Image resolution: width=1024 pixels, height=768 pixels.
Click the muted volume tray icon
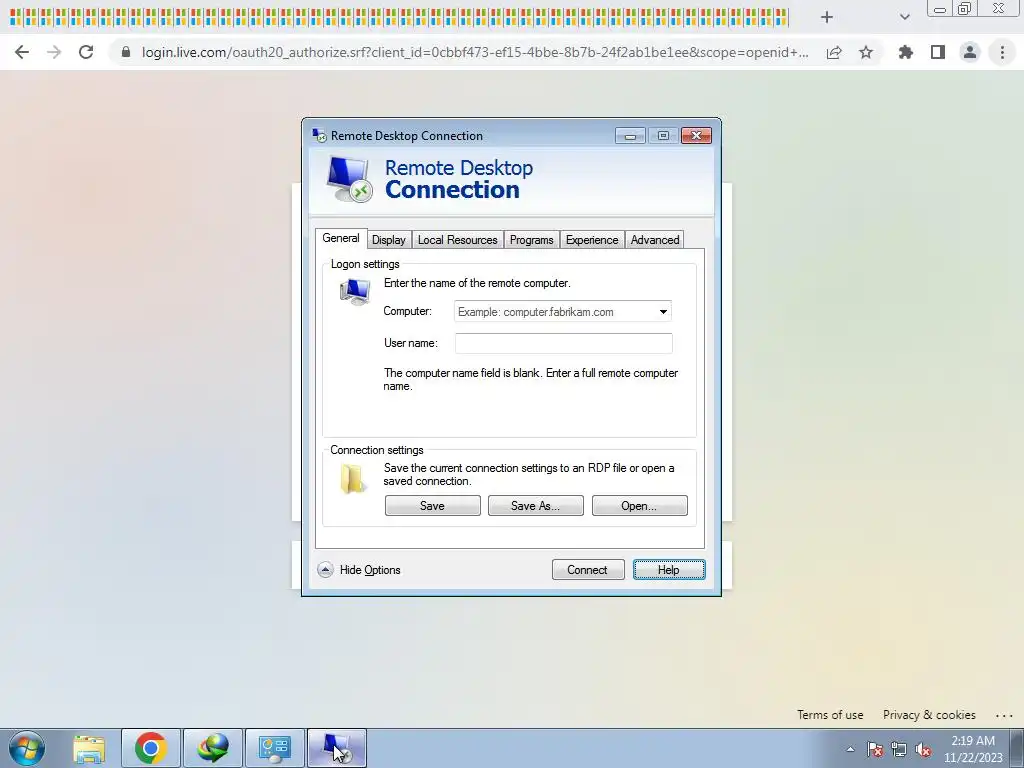[x=923, y=749]
